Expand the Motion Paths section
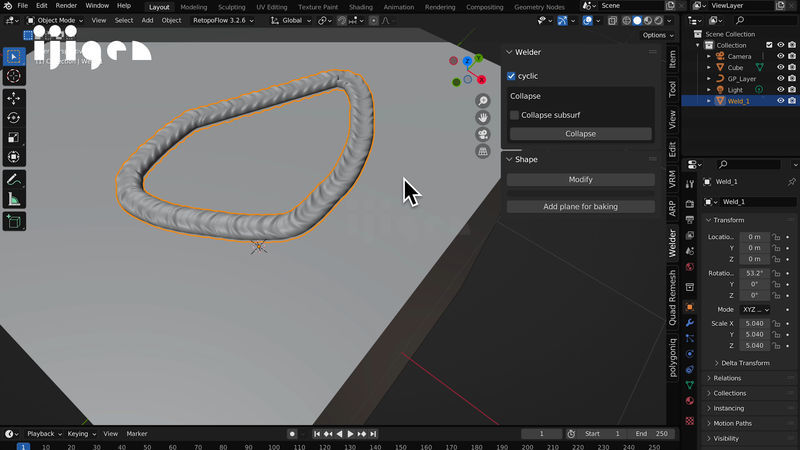This screenshot has width=800, height=450. pyautogui.click(x=733, y=423)
